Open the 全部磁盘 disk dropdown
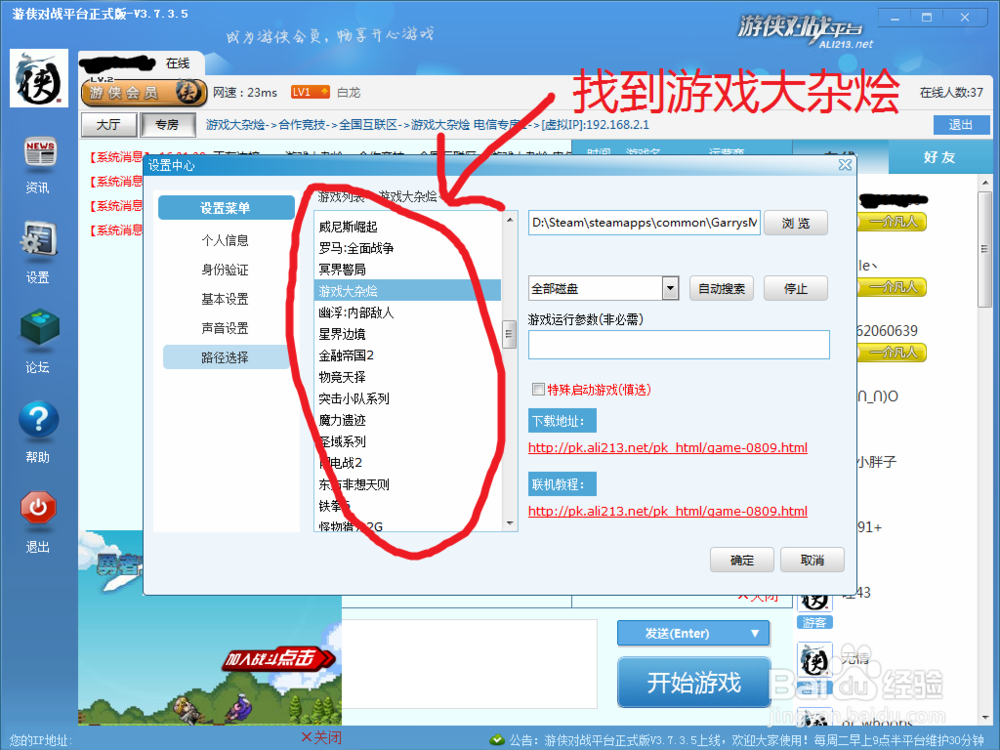 pos(672,287)
